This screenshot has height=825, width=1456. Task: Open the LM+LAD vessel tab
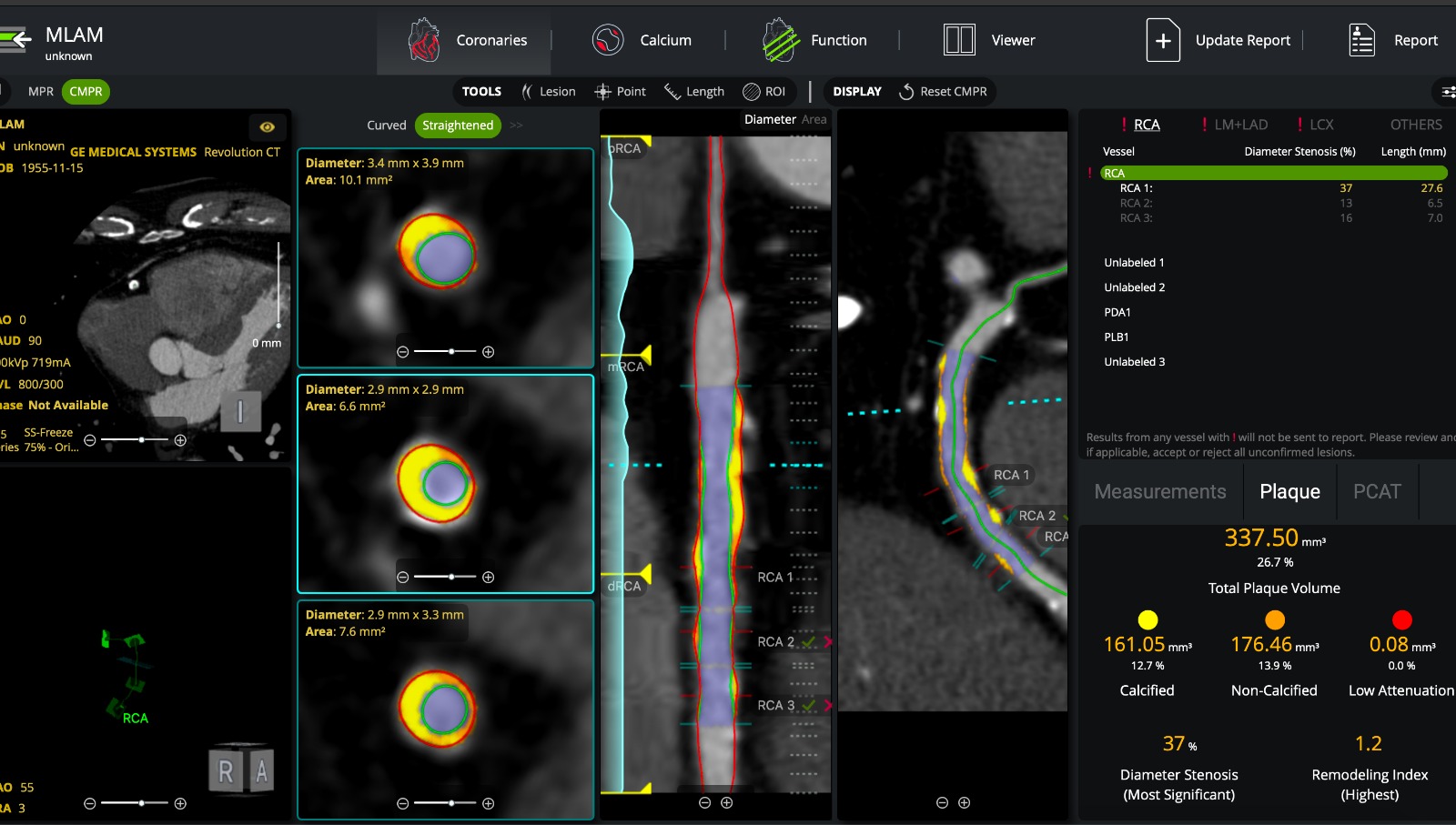click(1239, 125)
